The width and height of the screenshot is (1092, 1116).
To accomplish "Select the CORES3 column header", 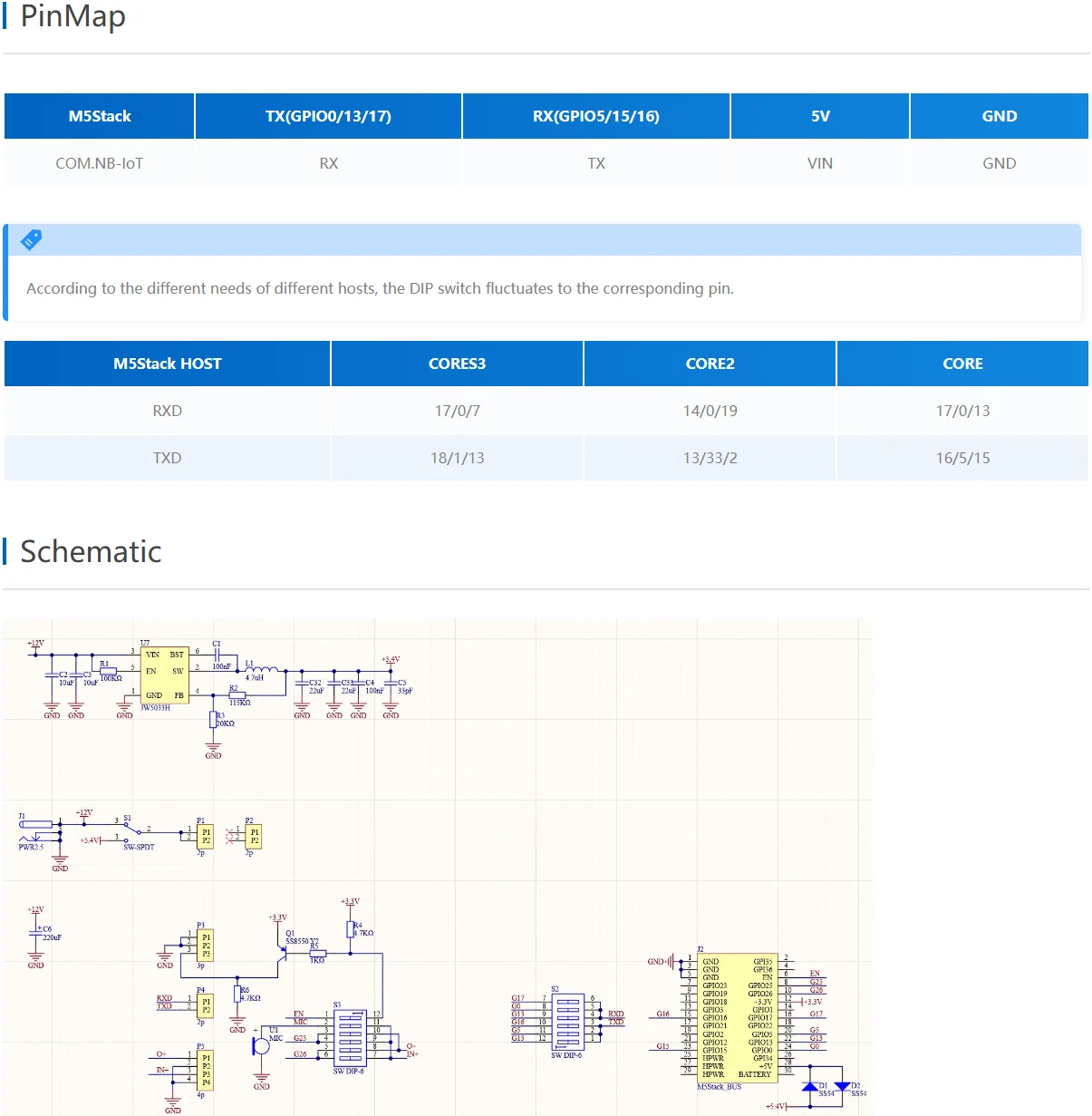I will (x=457, y=364).
